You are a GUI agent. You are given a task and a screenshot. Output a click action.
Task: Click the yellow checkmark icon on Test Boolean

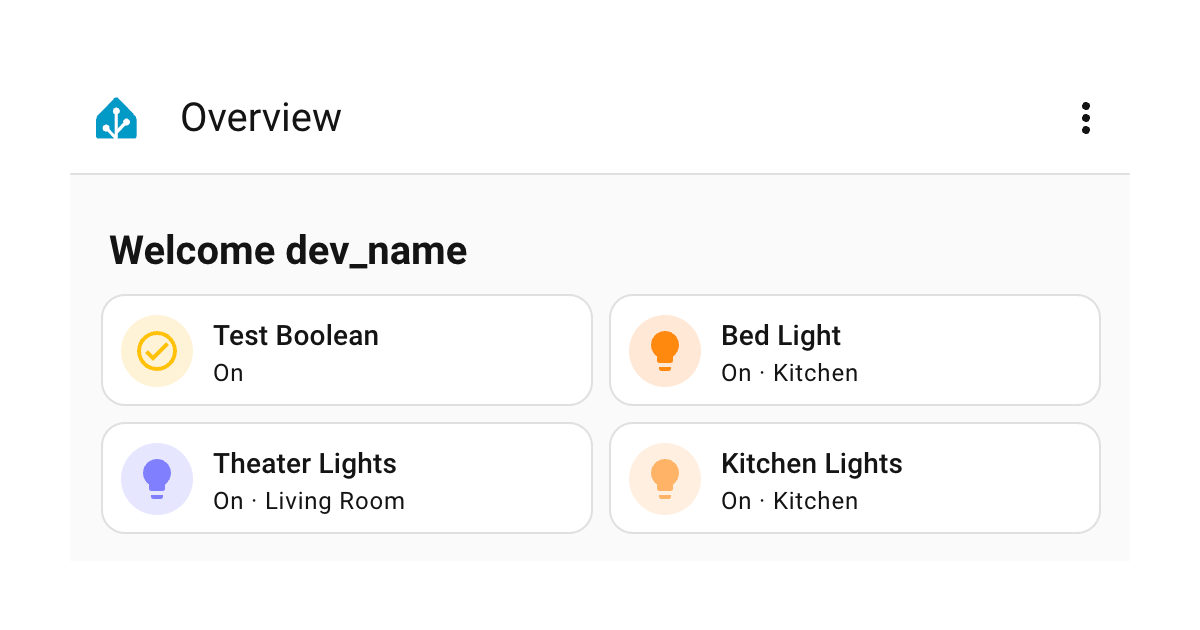coord(157,351)
